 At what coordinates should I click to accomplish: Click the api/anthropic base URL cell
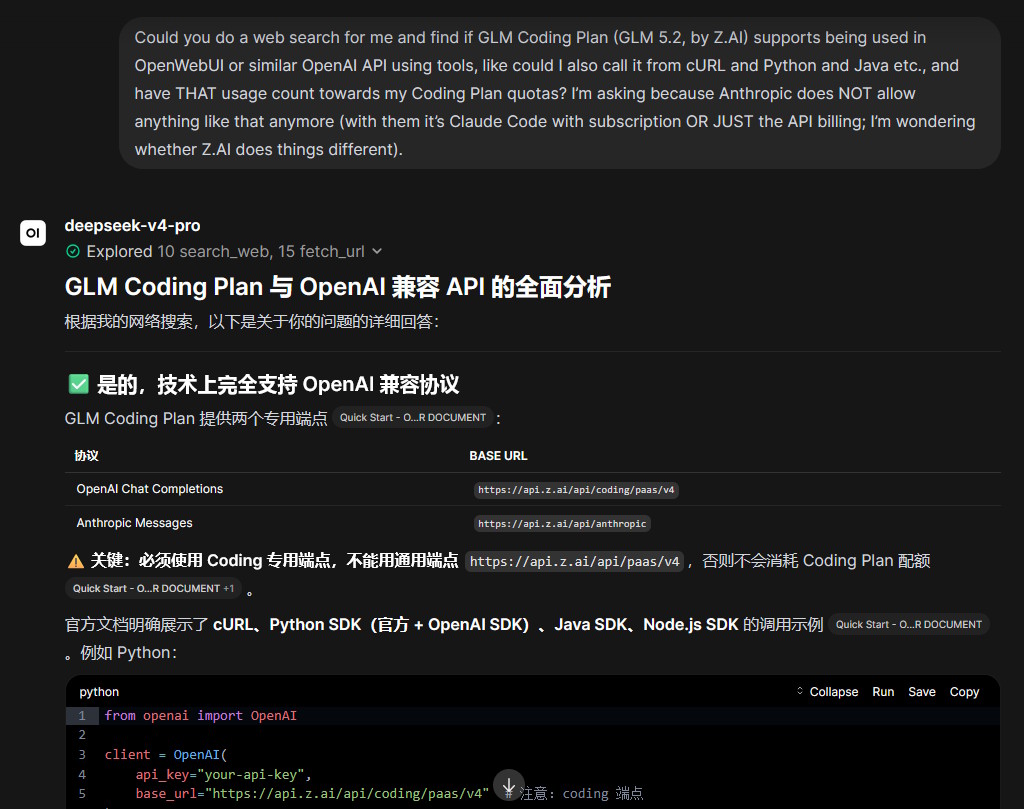[562, 524]
